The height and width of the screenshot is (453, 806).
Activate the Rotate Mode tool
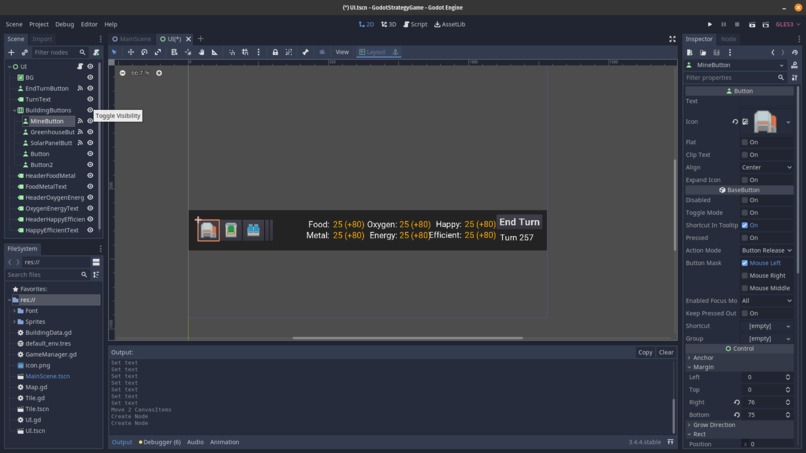click(x=144, y=52)
